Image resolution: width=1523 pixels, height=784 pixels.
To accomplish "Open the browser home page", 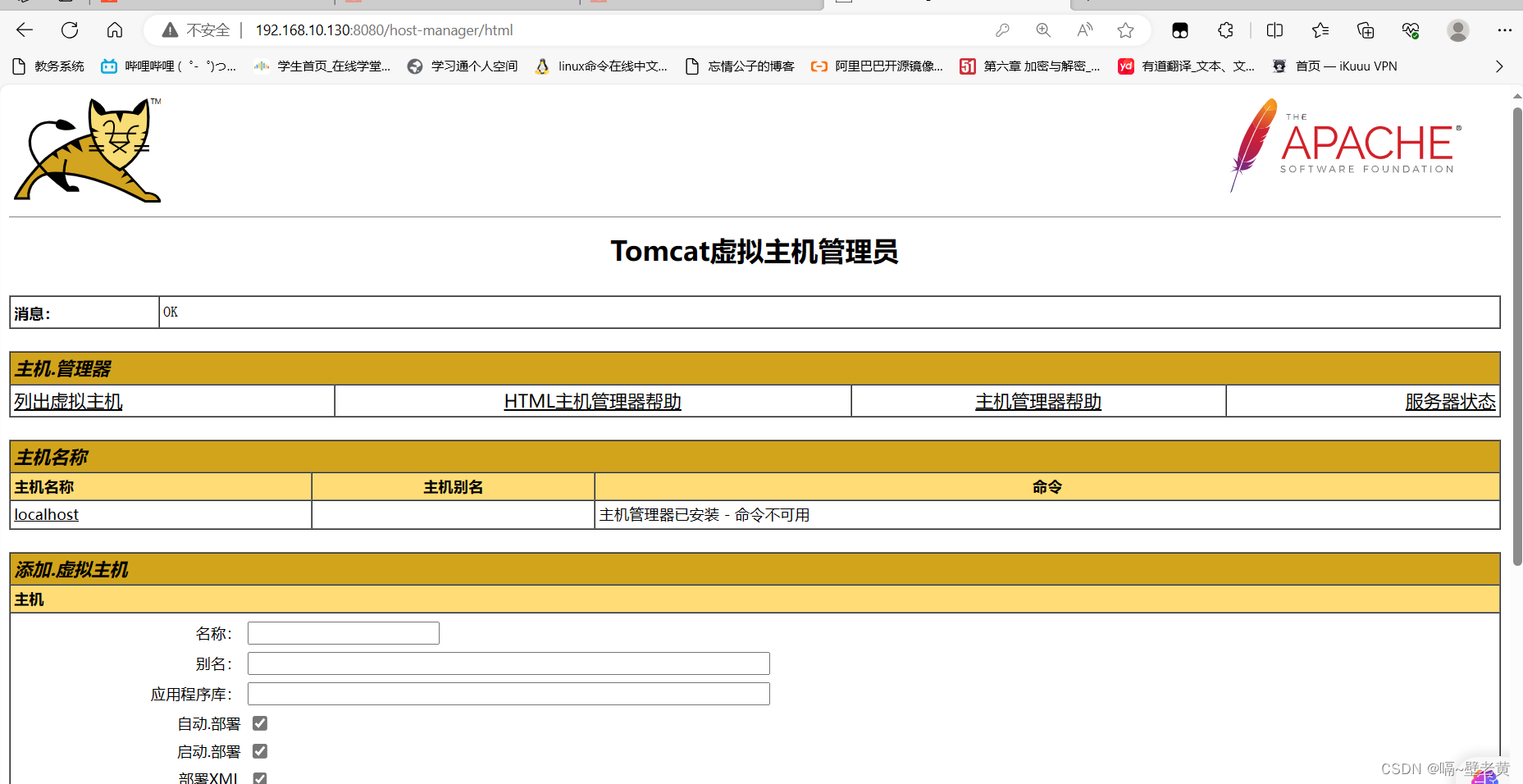I will 115,30.
